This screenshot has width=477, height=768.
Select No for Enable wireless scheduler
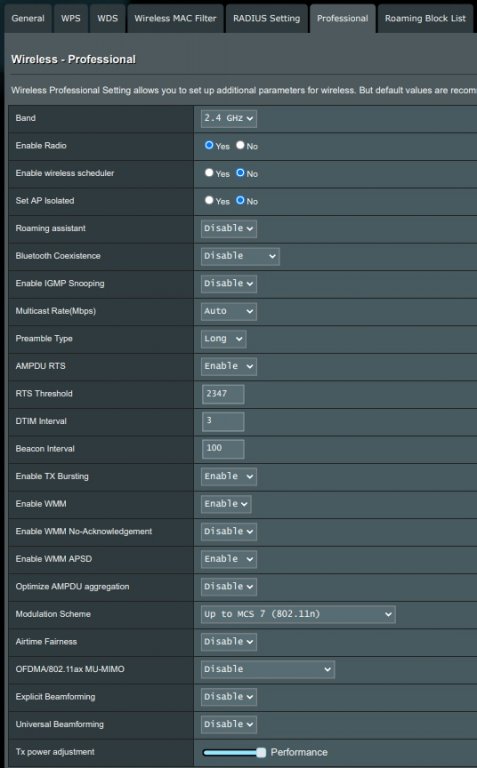click(240, 172)
